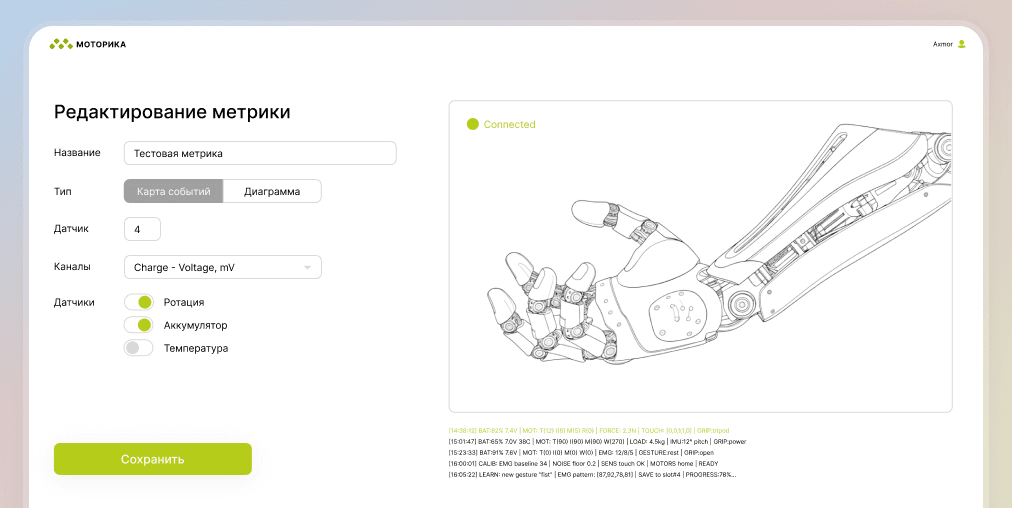Click the Моторика logo icon
The width and height of the screenshot is (1012, 508).
click(x=61, y=44)
